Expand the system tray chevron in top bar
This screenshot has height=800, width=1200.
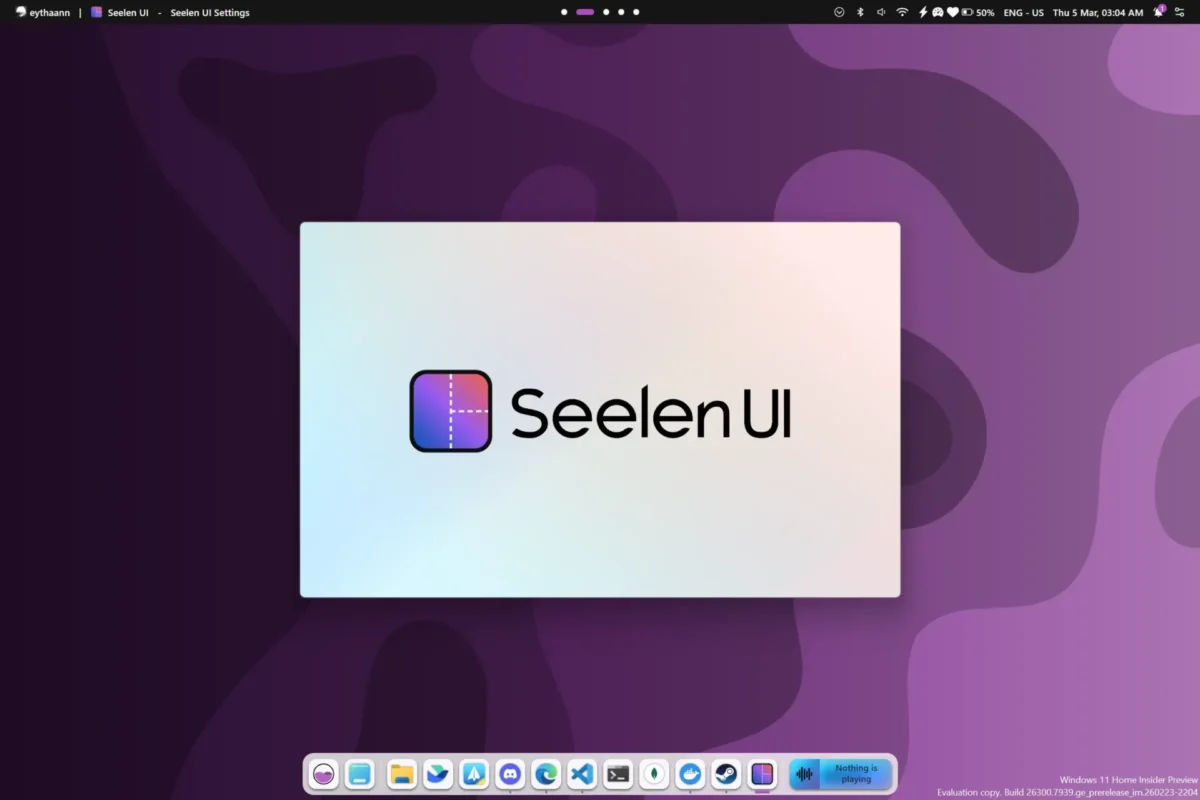coord(839,12)
